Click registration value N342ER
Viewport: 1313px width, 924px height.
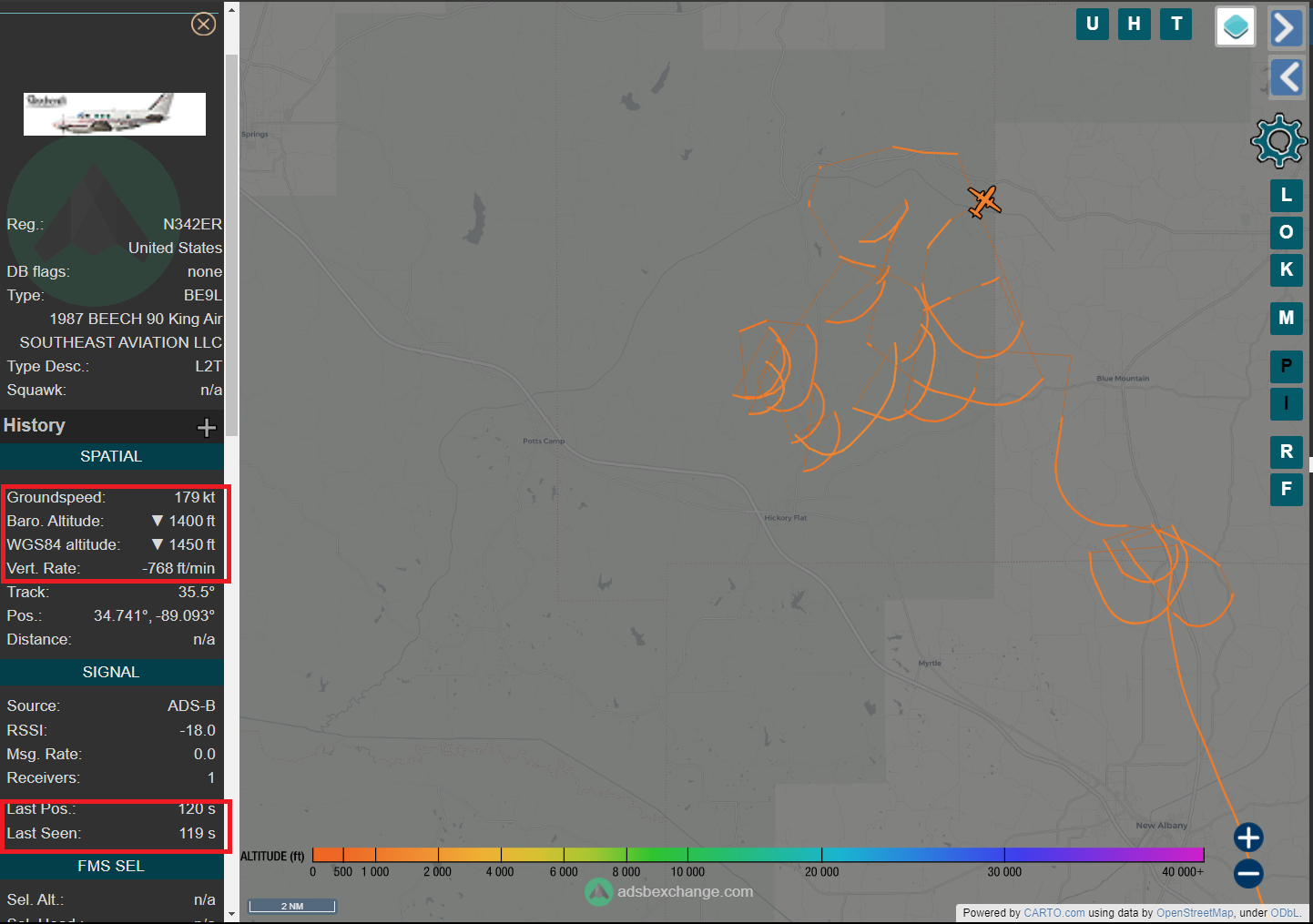[x=192, y=224]
